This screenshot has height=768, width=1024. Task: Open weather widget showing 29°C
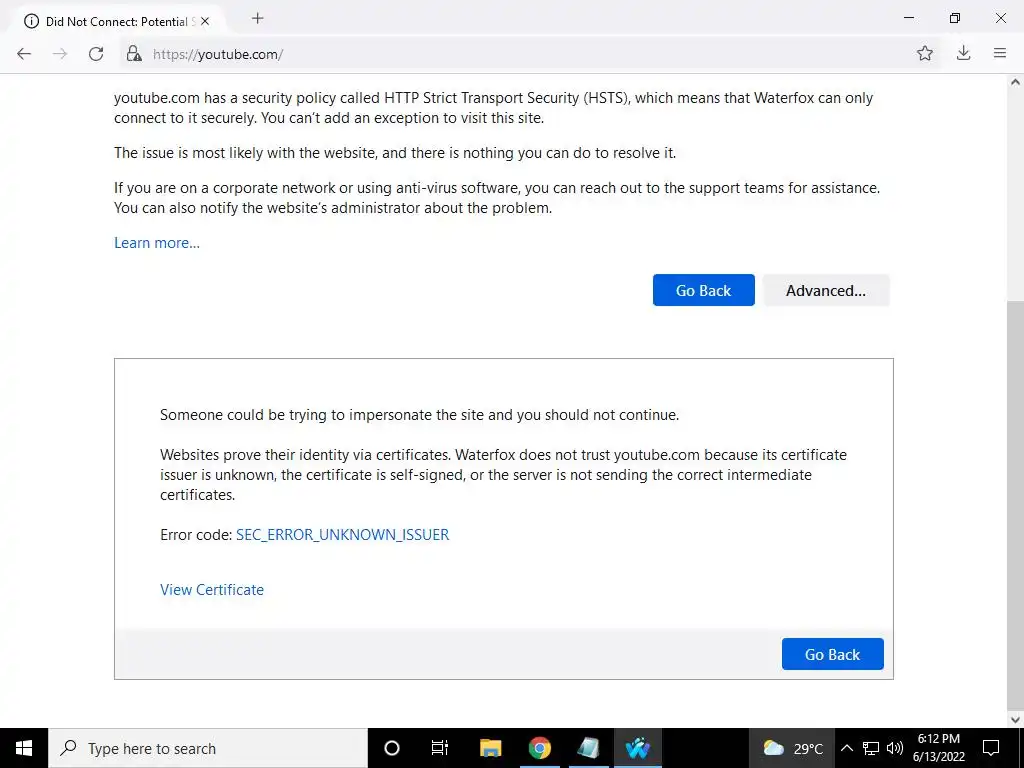click(793, 748)
